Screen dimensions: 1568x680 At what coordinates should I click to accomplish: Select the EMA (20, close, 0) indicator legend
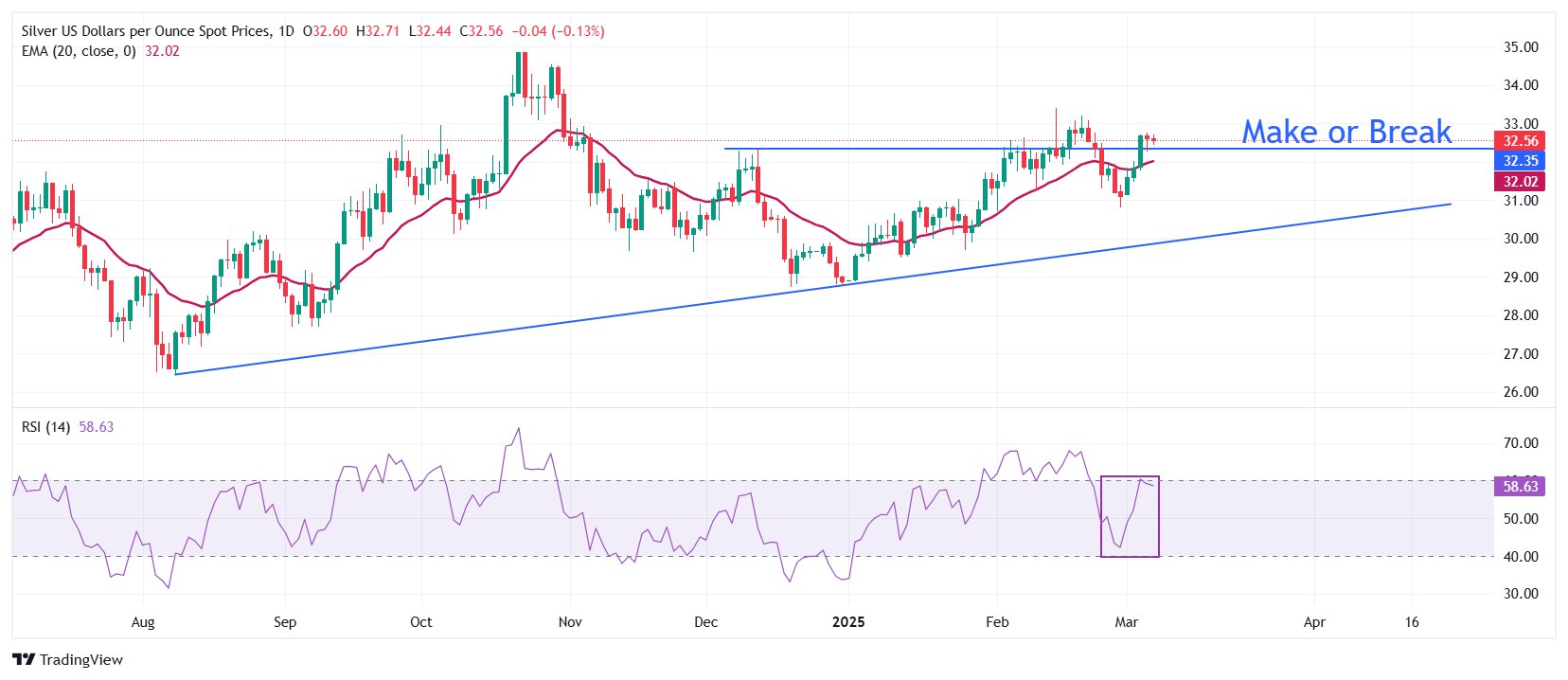click(x=79, y=51)
